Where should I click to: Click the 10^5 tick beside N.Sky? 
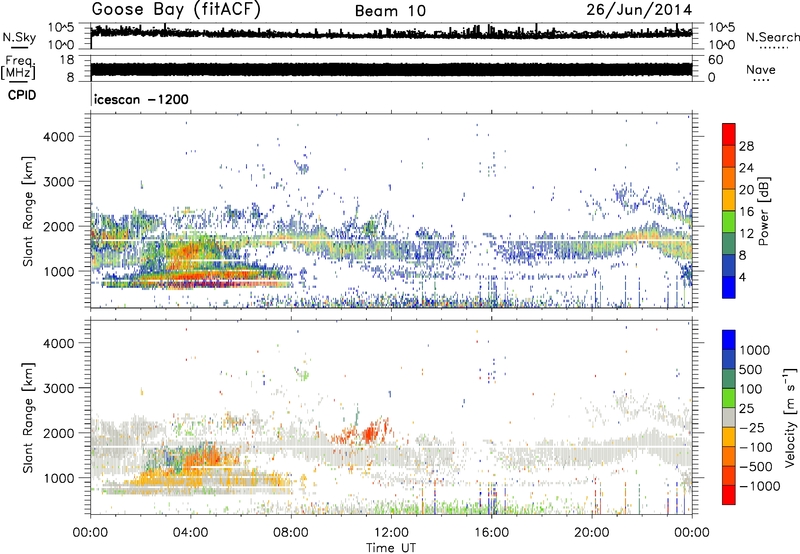tap(61, 27)
